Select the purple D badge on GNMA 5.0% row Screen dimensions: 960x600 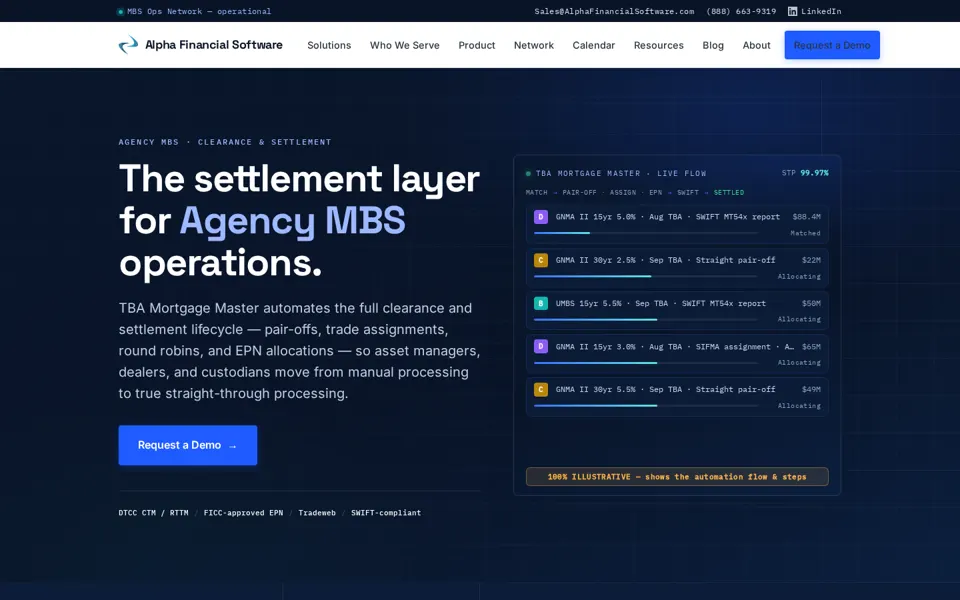[x=541, y=217]
